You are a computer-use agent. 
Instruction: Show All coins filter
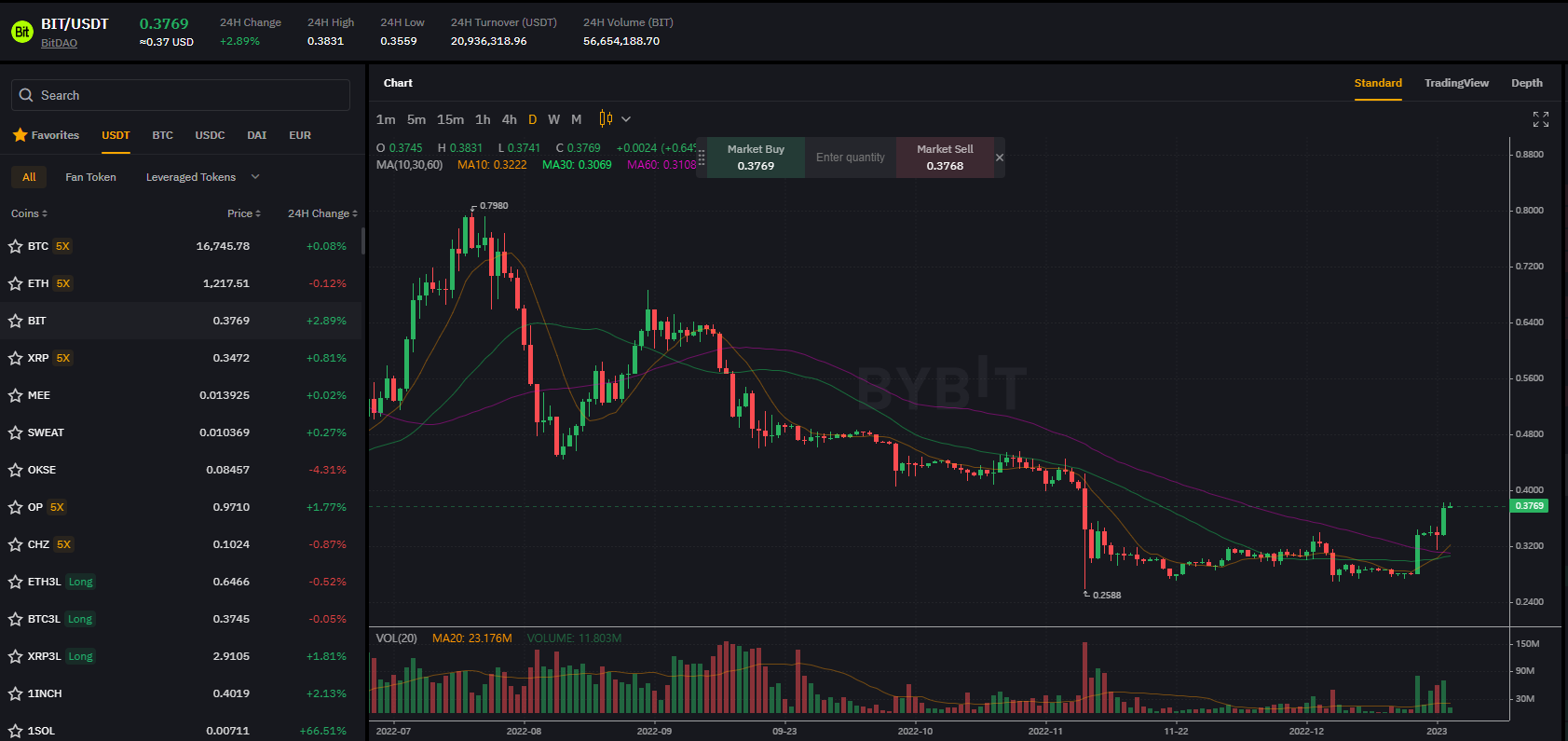[29, 177]
